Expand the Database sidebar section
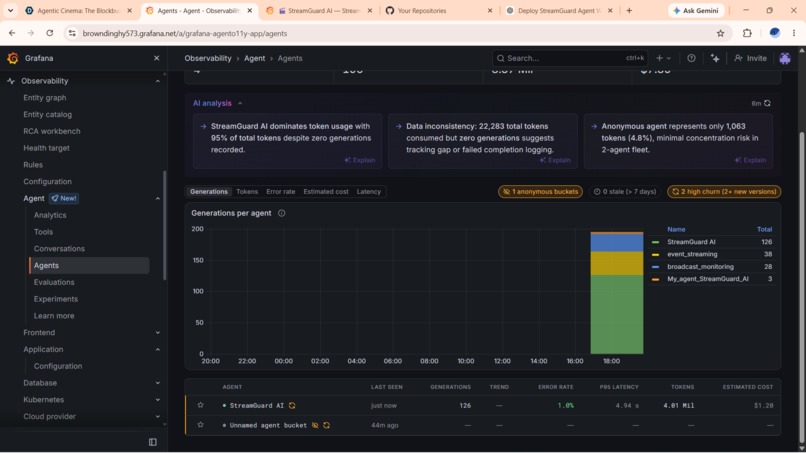Image resolution: width=806 pixels, height=453 pixels. pyautogui.click(x=158, y=383)
